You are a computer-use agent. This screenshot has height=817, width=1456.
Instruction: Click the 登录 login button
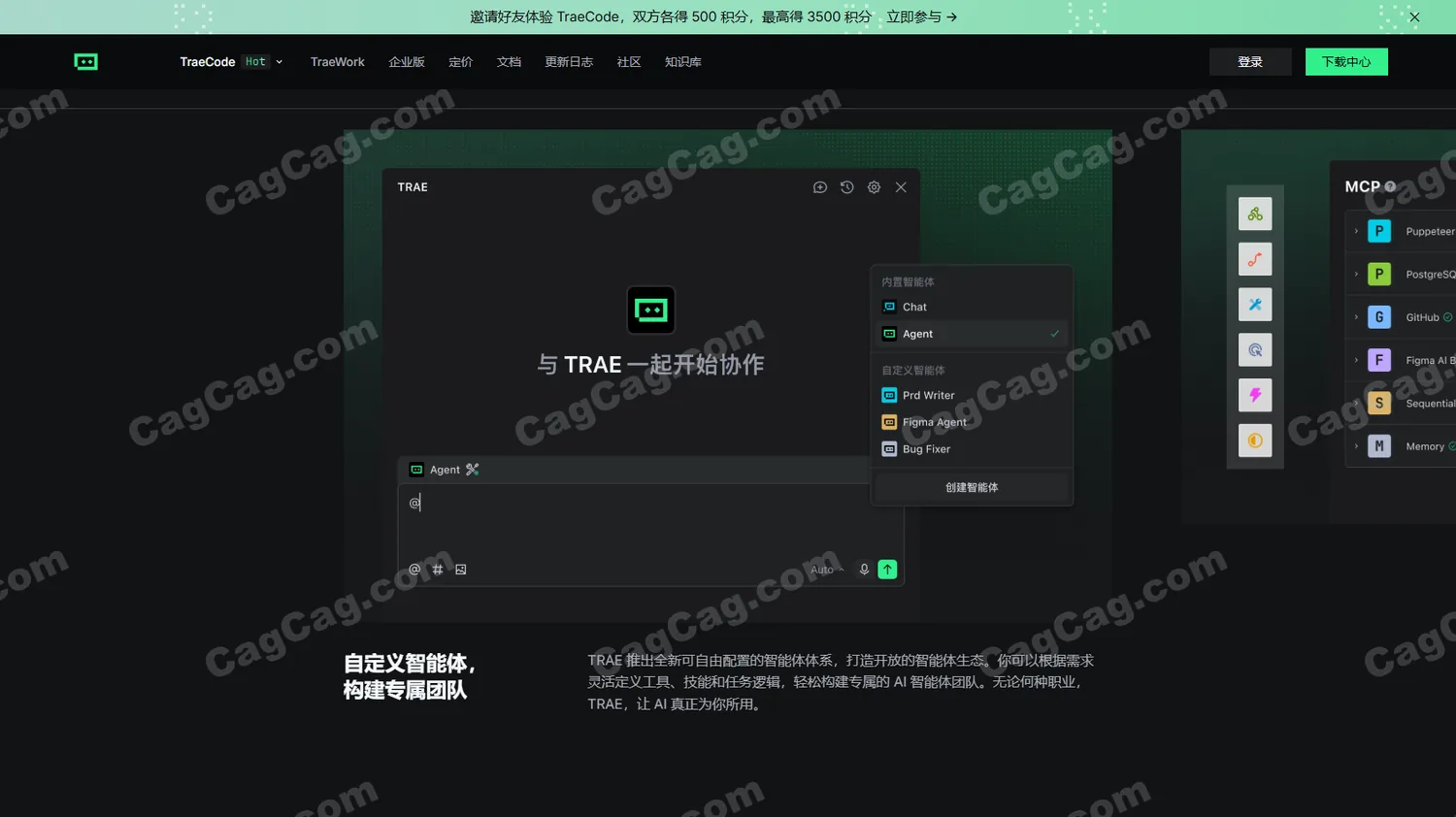click(x=1250, y=62)
